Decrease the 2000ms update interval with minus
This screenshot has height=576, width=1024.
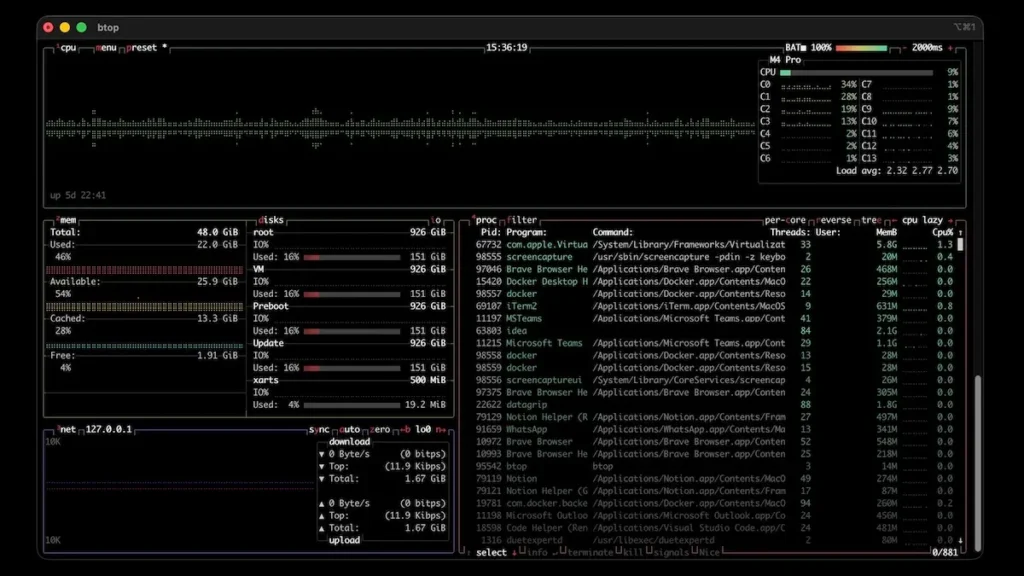[902, 47]
